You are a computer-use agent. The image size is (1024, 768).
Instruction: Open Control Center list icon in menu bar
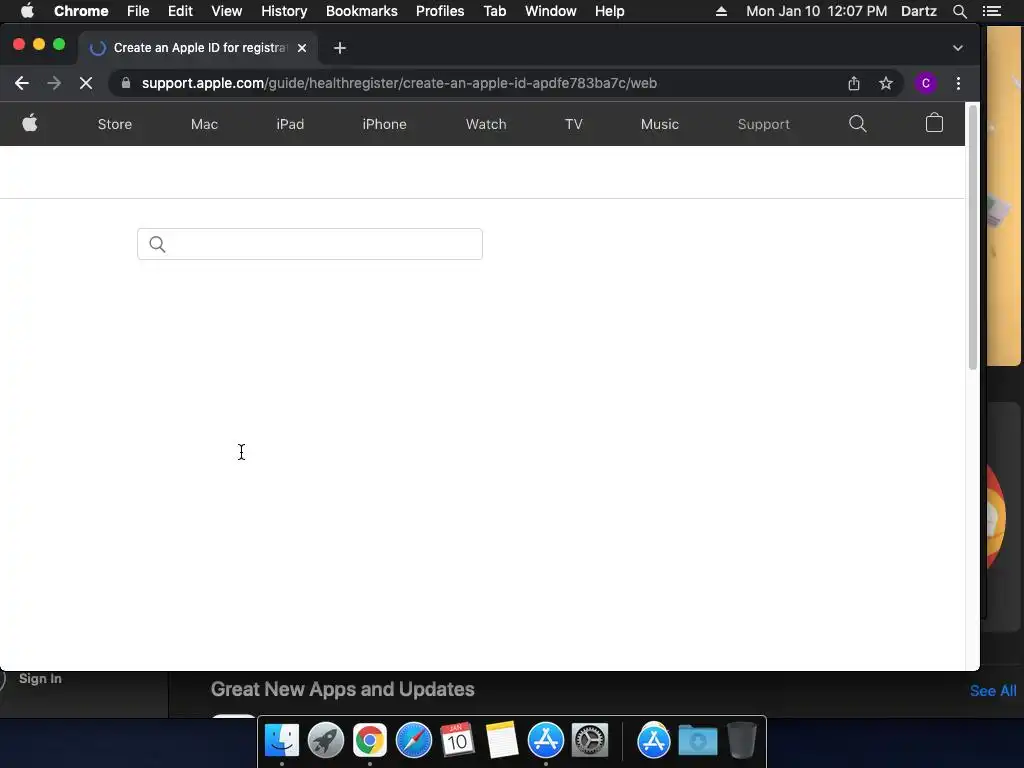pyautogui.click(x=991, y=11)
